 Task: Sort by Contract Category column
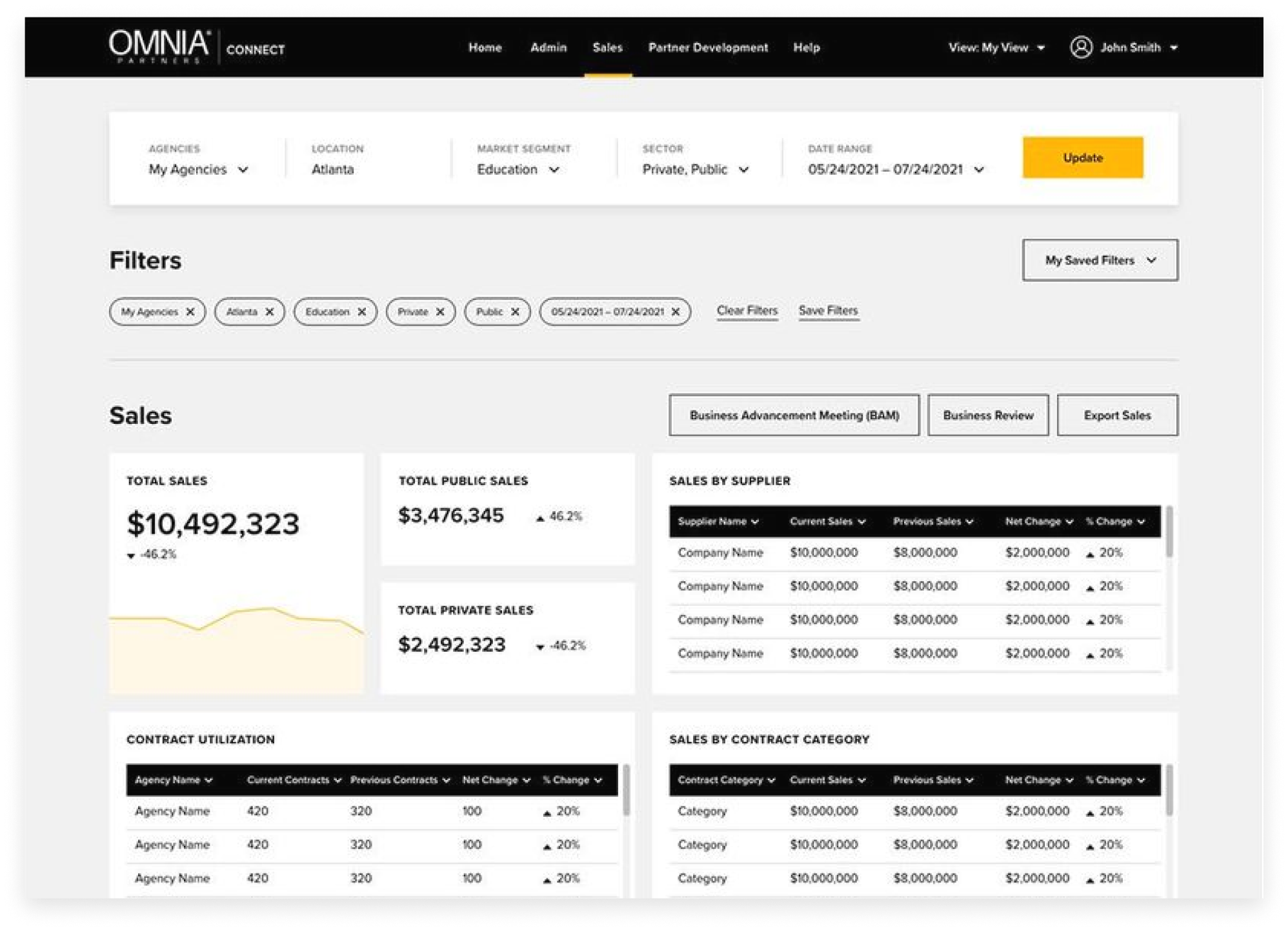pyautogui.click(x=727, y=780)
